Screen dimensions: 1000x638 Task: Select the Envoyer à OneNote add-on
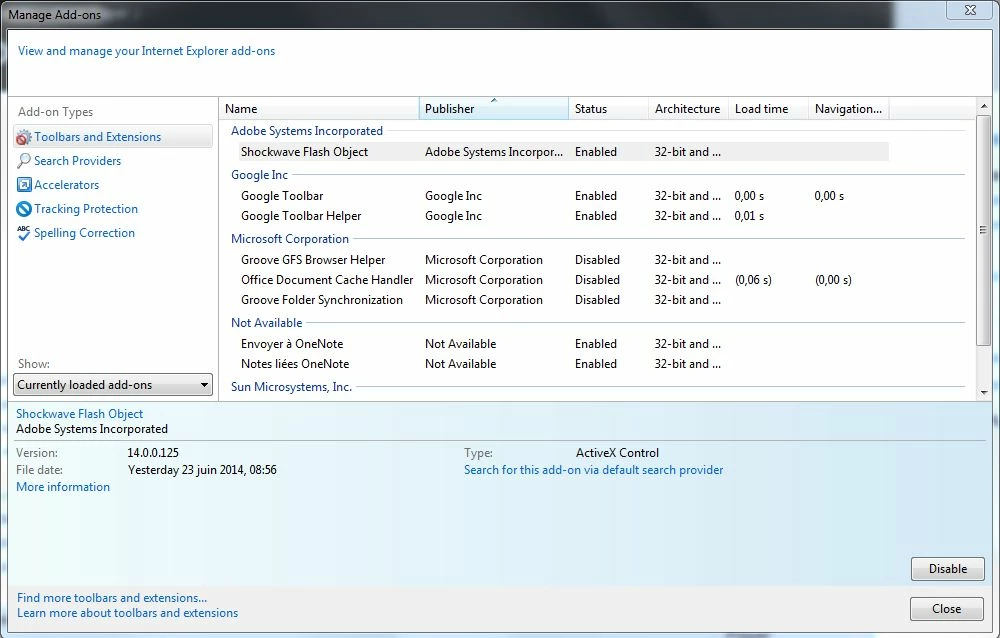292,344
